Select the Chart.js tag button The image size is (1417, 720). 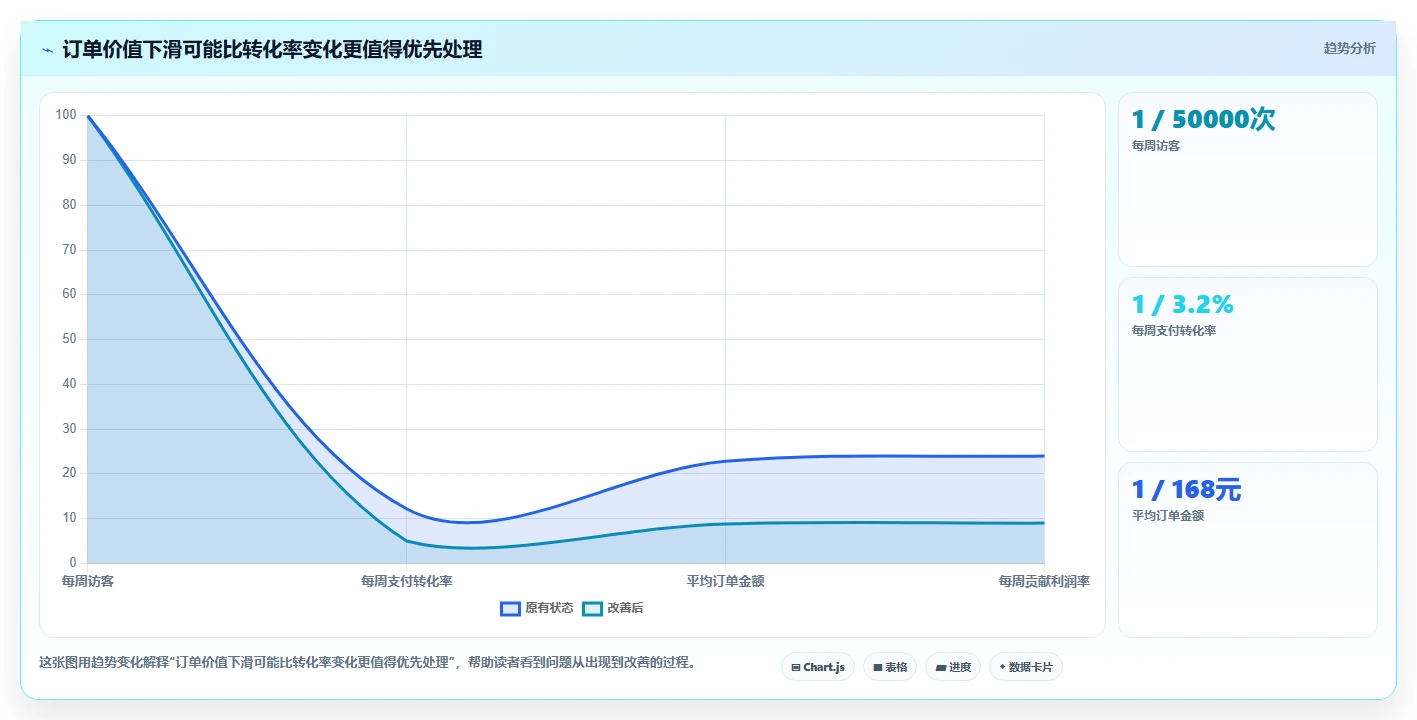coord(817,667)
